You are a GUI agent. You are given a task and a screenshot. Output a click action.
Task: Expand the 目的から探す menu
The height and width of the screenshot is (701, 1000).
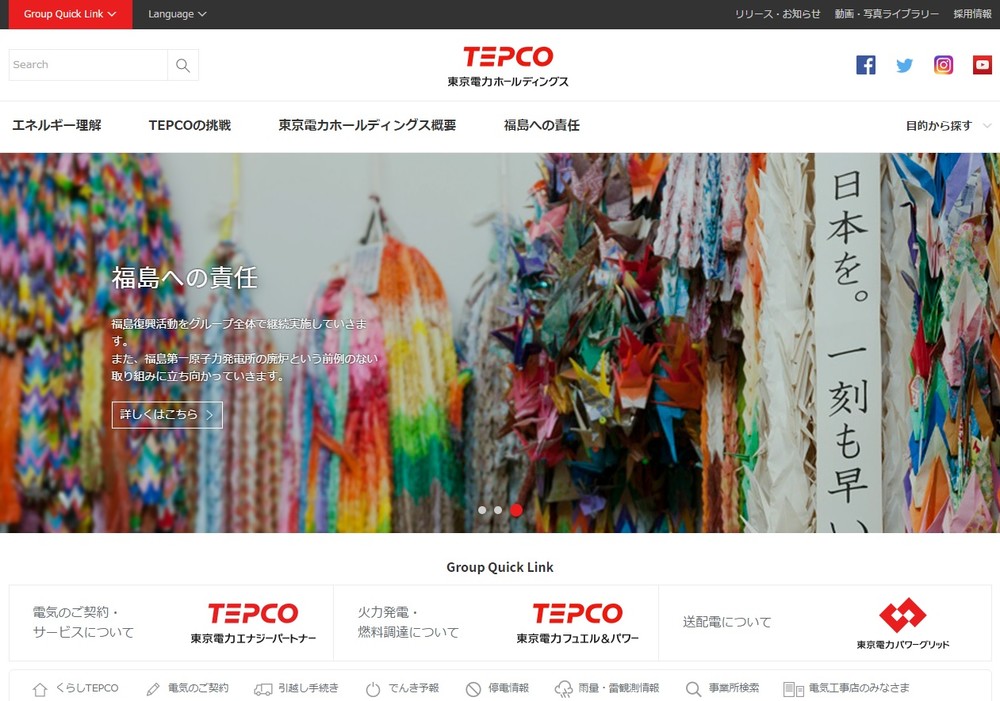pos(947,126)
